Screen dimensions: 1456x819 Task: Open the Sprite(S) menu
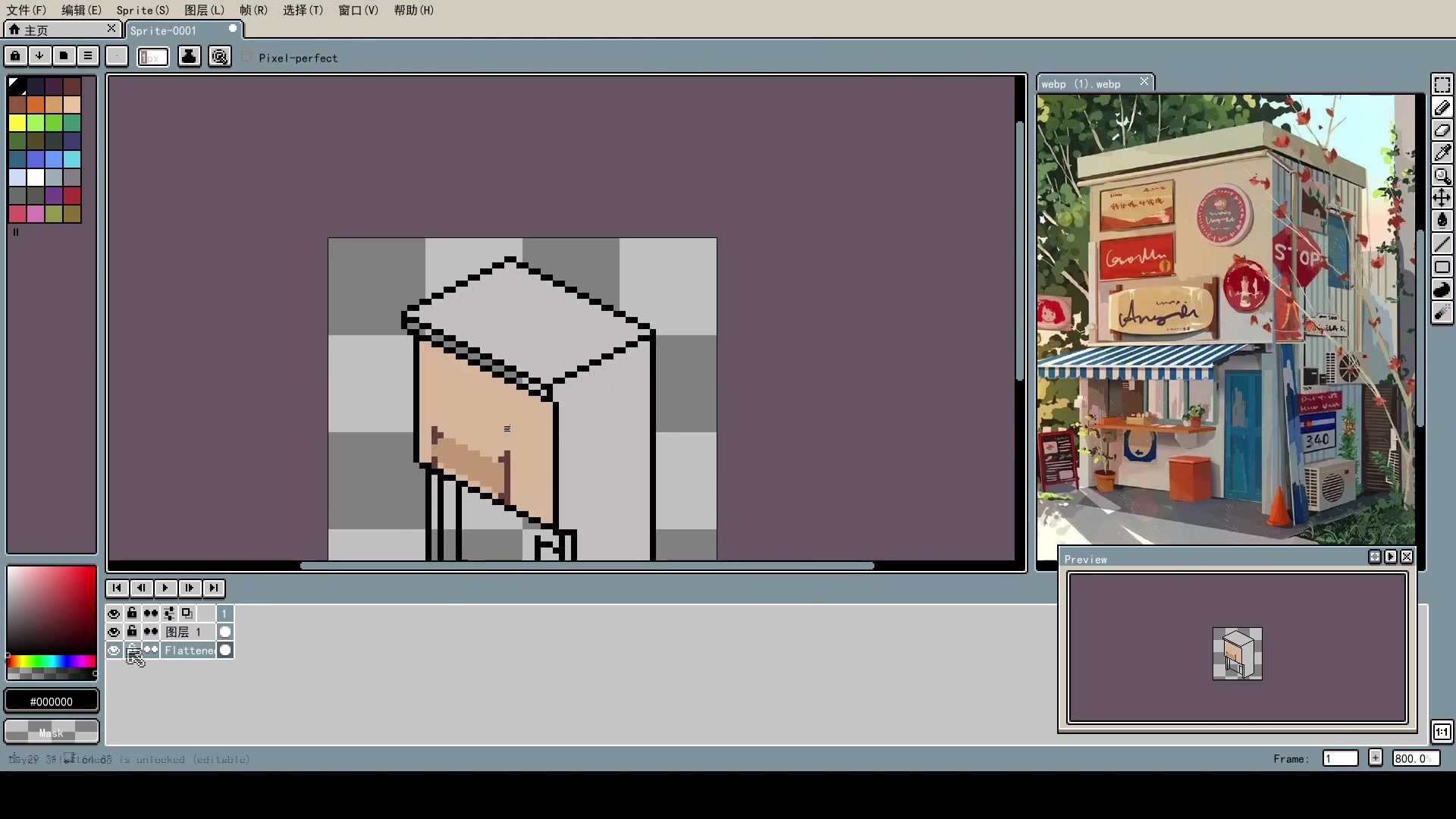point(143,10)
